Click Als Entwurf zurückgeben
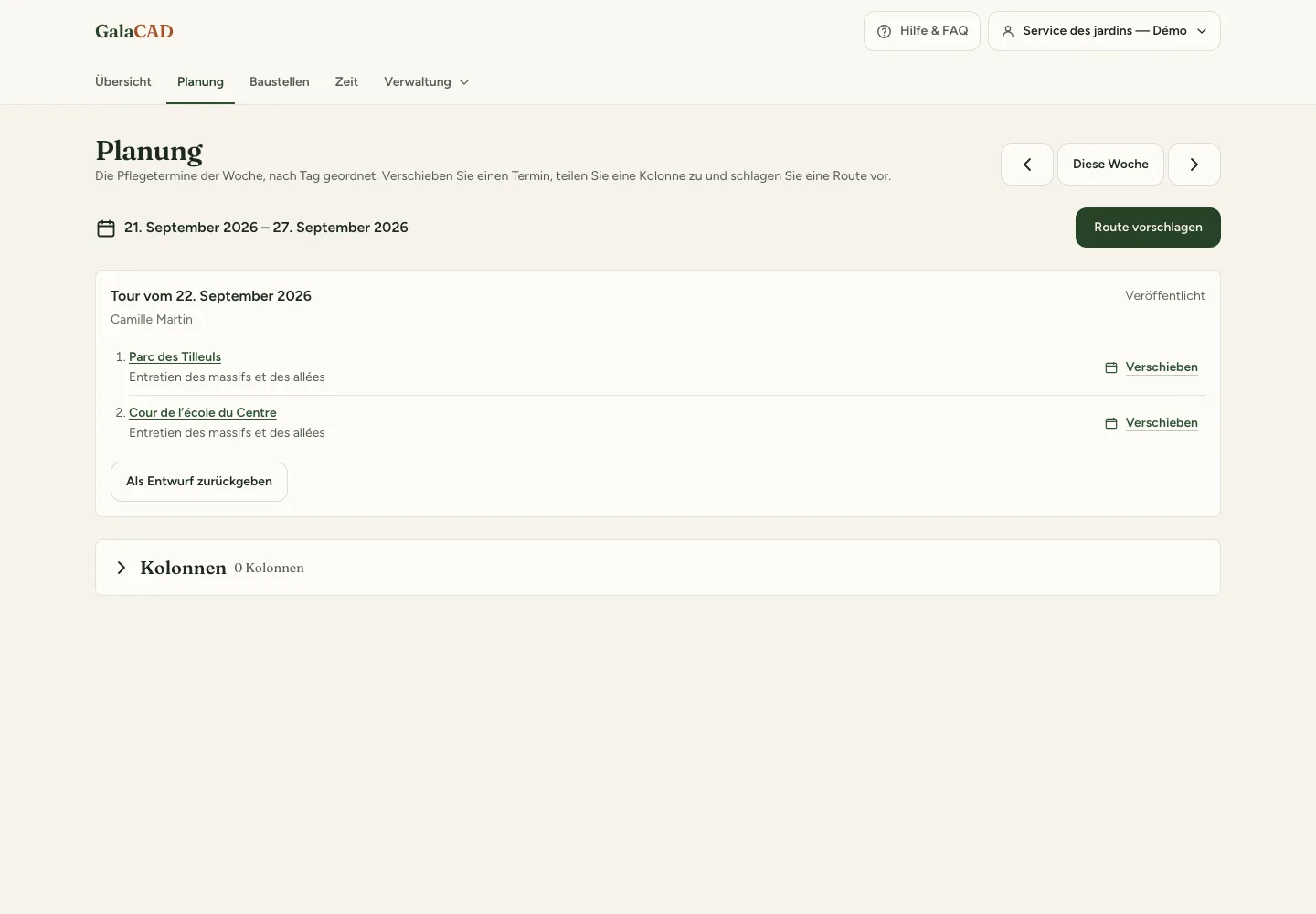Image resolution: width=1316 pixels, height=914 pixels. click(x=199, y=482)
